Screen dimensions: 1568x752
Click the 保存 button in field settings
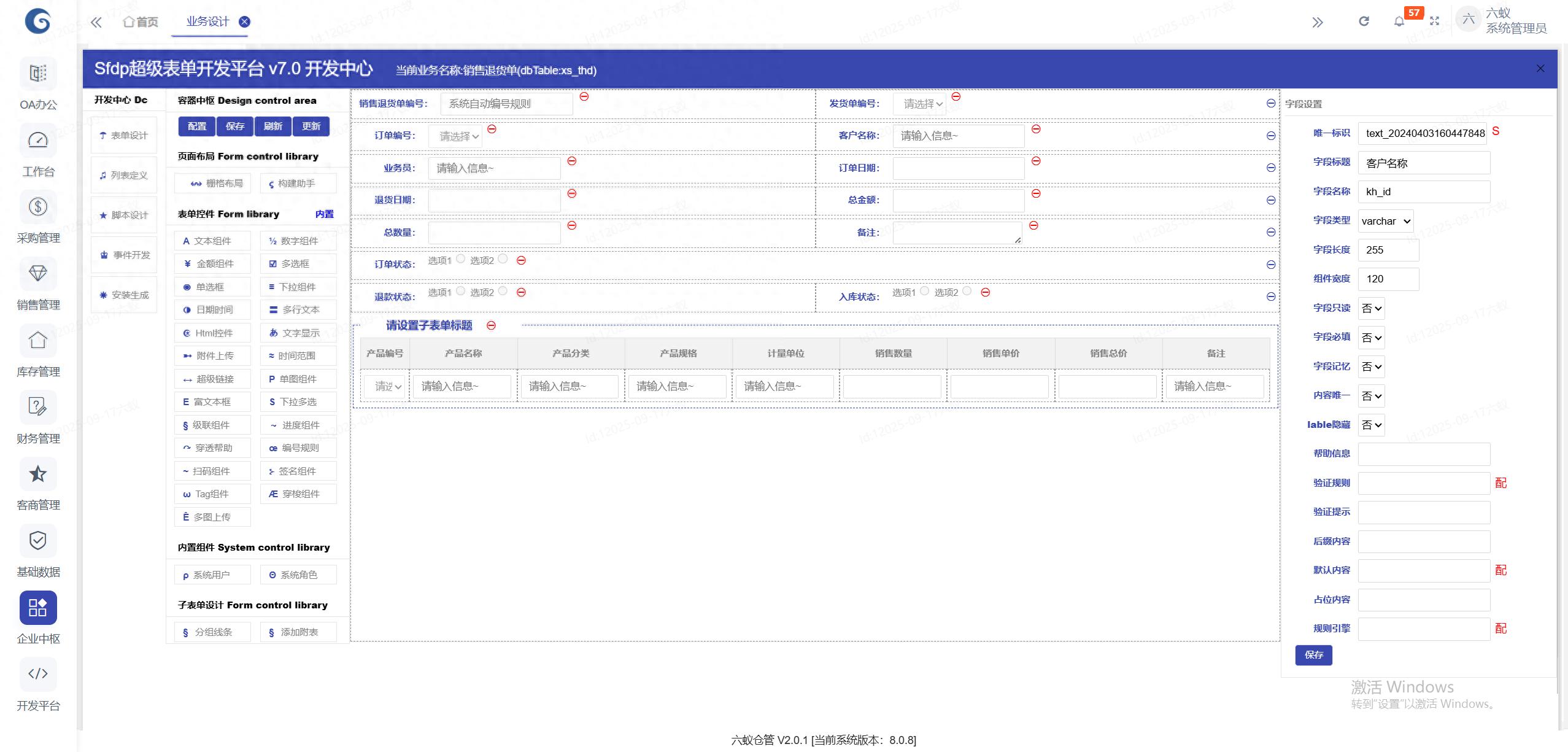pos(1313,655)
